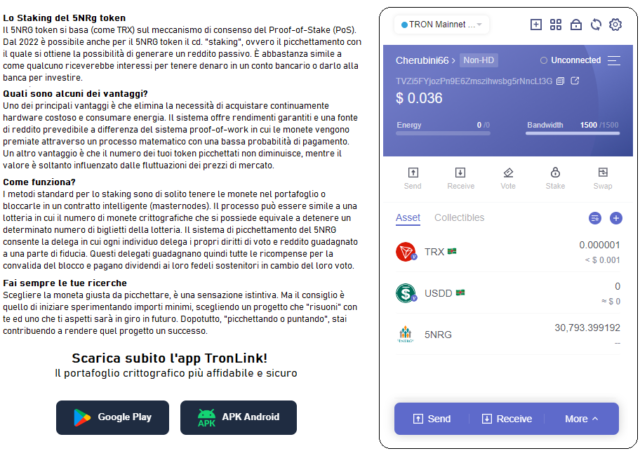Click the APK Android download button
The image size is (640, 451).
238,417
